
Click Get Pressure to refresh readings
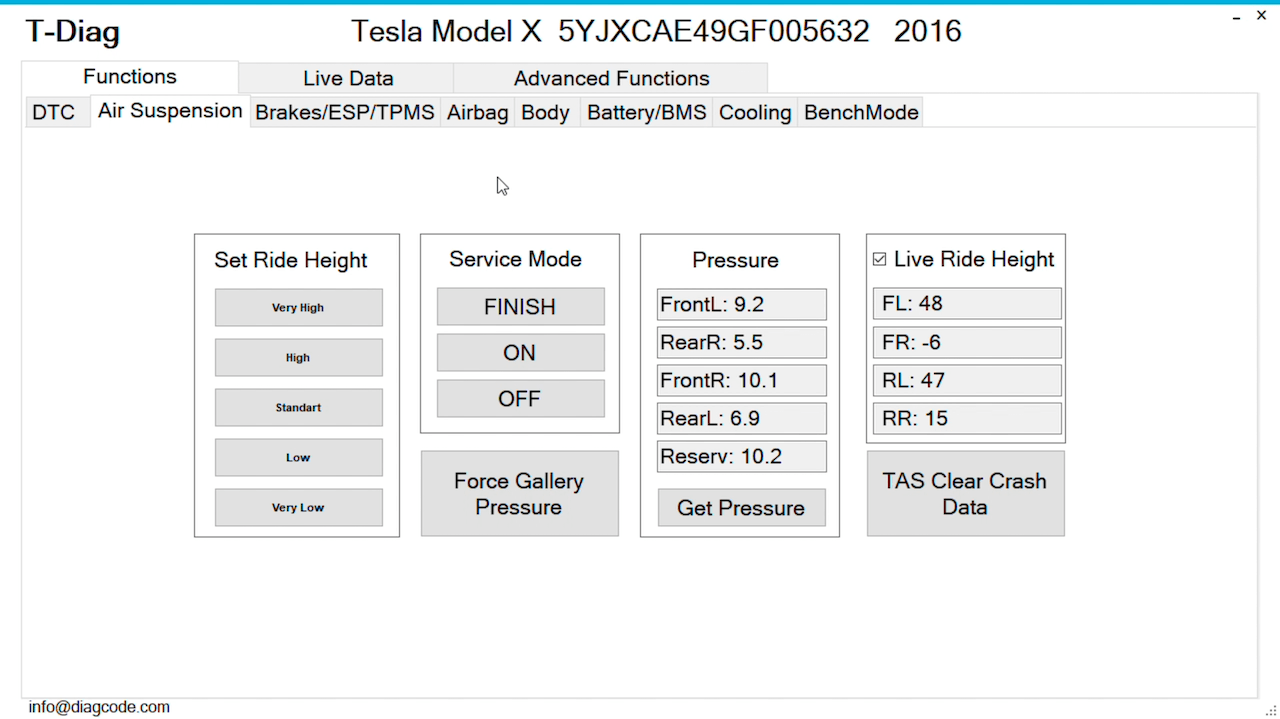pyautogui.click(x=741, y=507)
